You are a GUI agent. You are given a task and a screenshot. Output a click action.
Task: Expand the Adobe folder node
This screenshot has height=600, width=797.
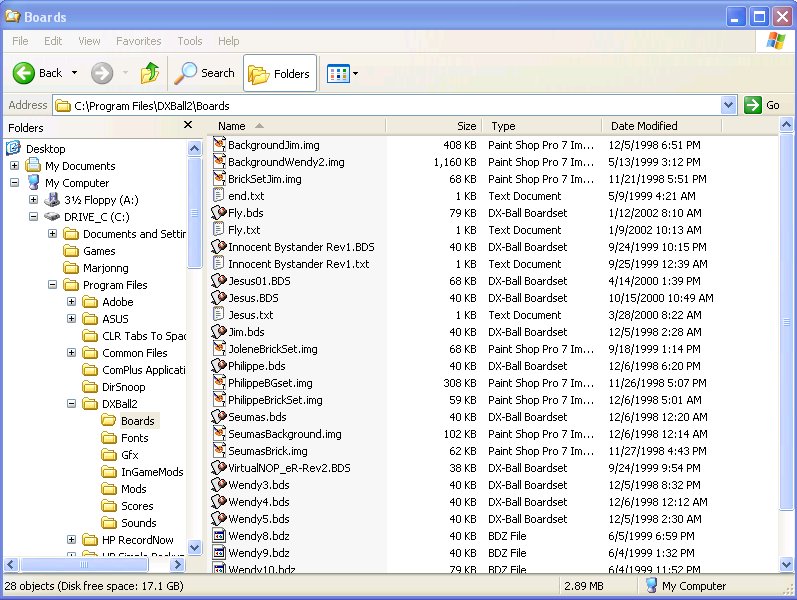click(72, 302)
